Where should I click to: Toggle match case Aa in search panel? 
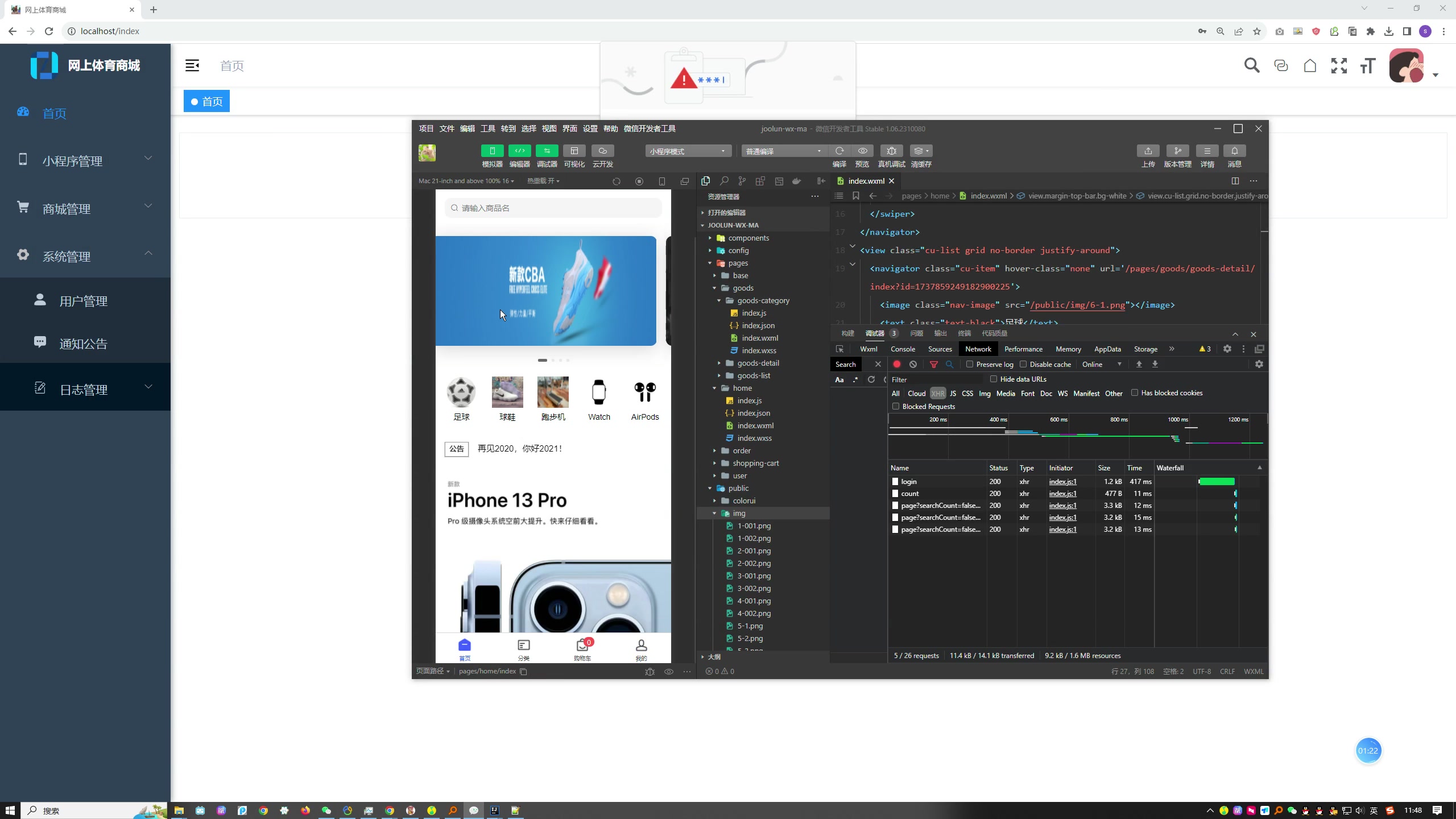click(839, 379)
